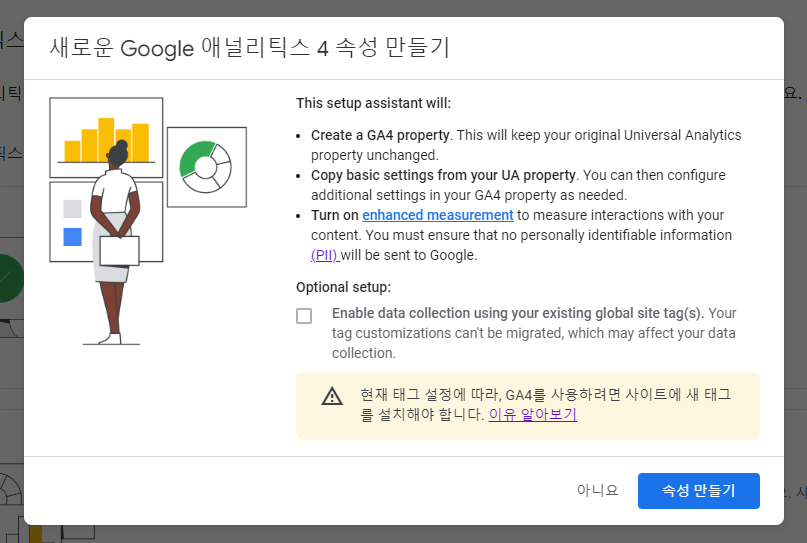Screen dimensions: 807x543
Task: Click the 아니요 button
Action: (597, 490)
